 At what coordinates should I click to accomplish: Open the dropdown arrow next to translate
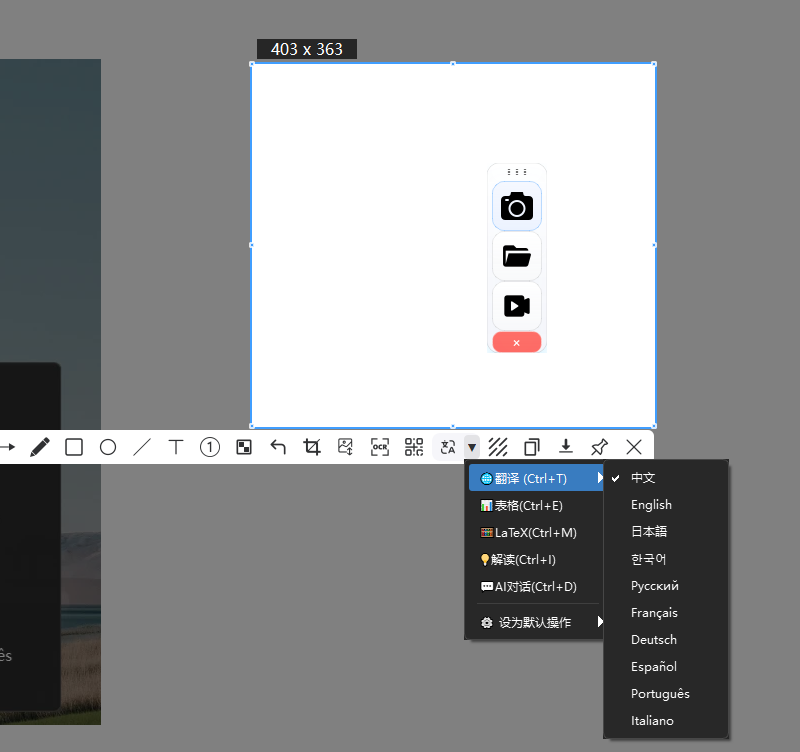tap(471, 447)
